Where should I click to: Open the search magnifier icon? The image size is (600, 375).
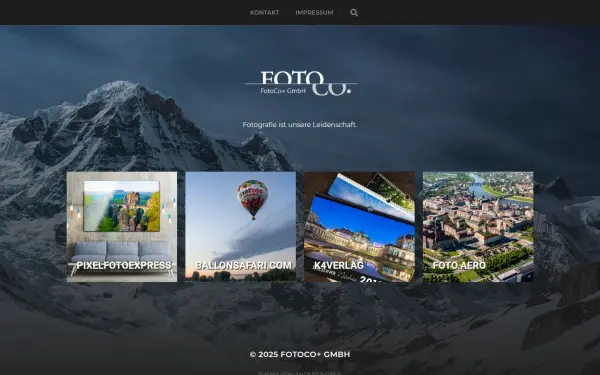click(x=354, y=13)
